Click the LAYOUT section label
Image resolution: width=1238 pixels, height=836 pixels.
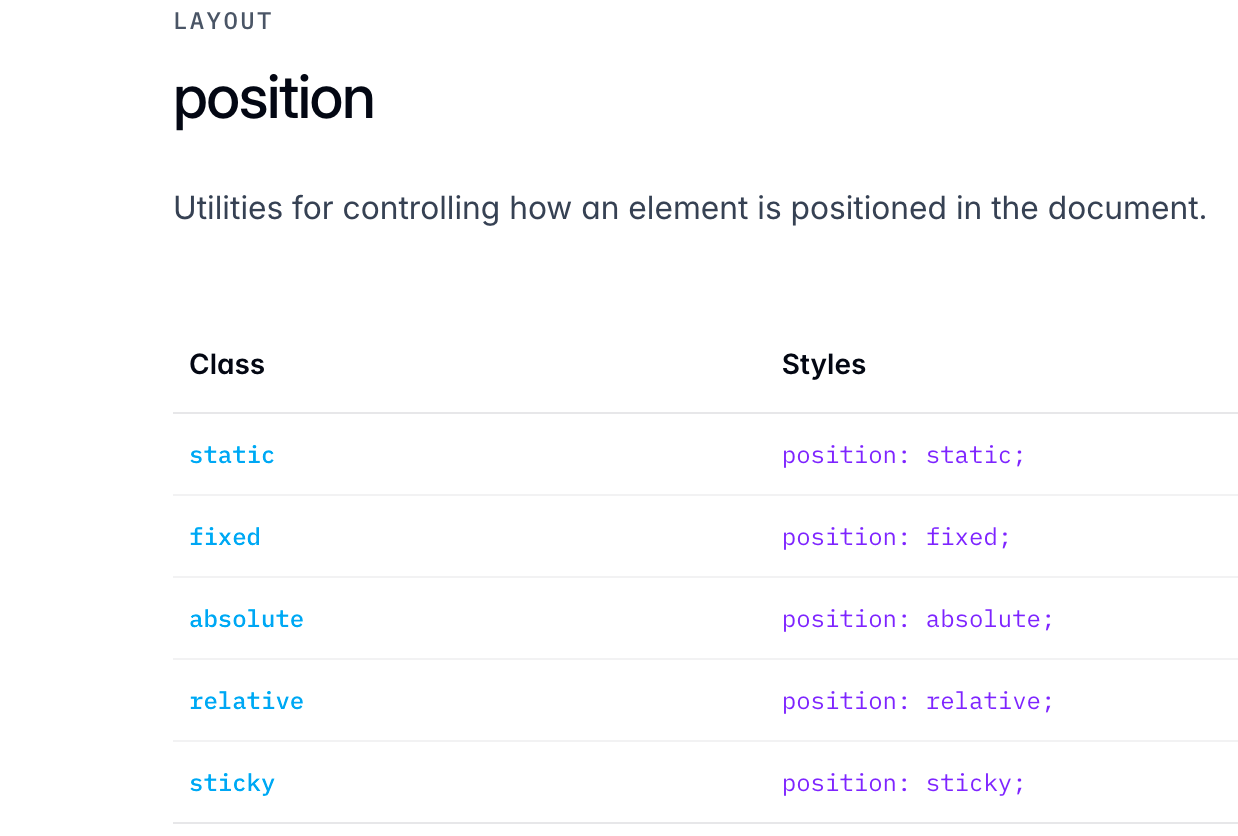[x=223, y=22]
